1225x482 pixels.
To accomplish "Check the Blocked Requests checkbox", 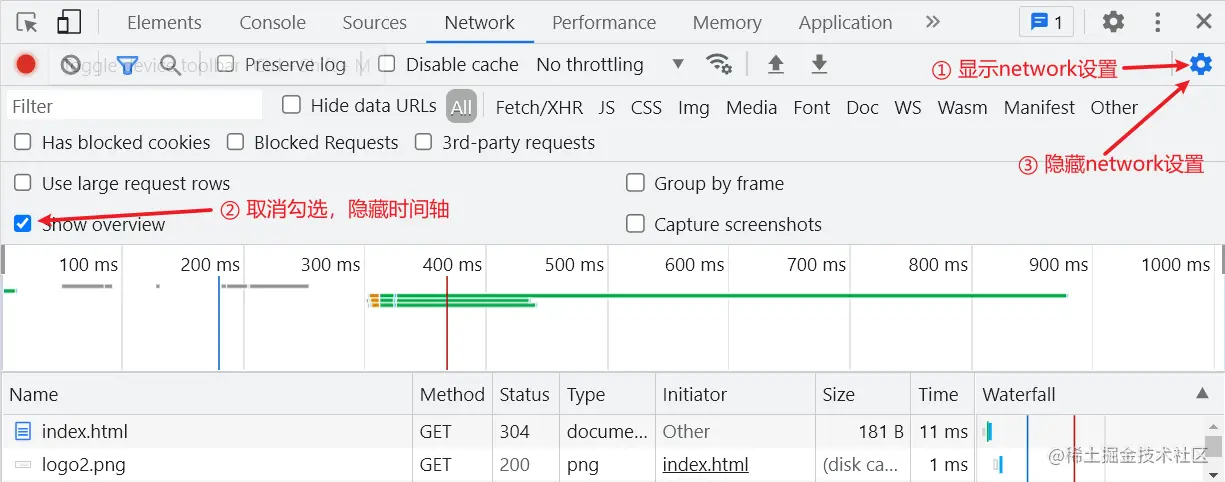I will tap(235, 142).
